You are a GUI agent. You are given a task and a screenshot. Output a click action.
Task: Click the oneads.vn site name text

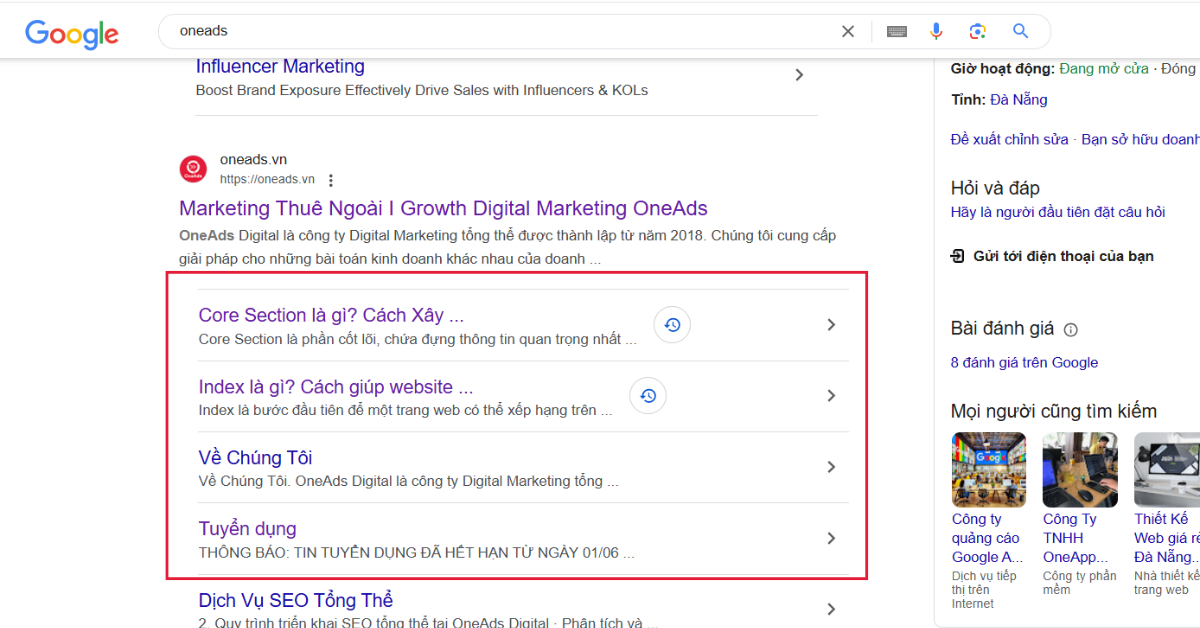pos(253,160)
